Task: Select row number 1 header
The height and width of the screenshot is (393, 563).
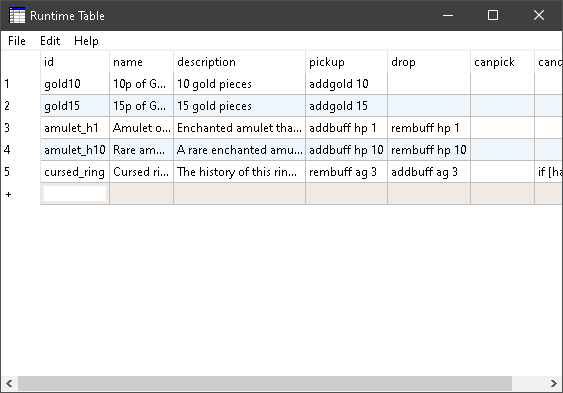Action: coord(20,84)
